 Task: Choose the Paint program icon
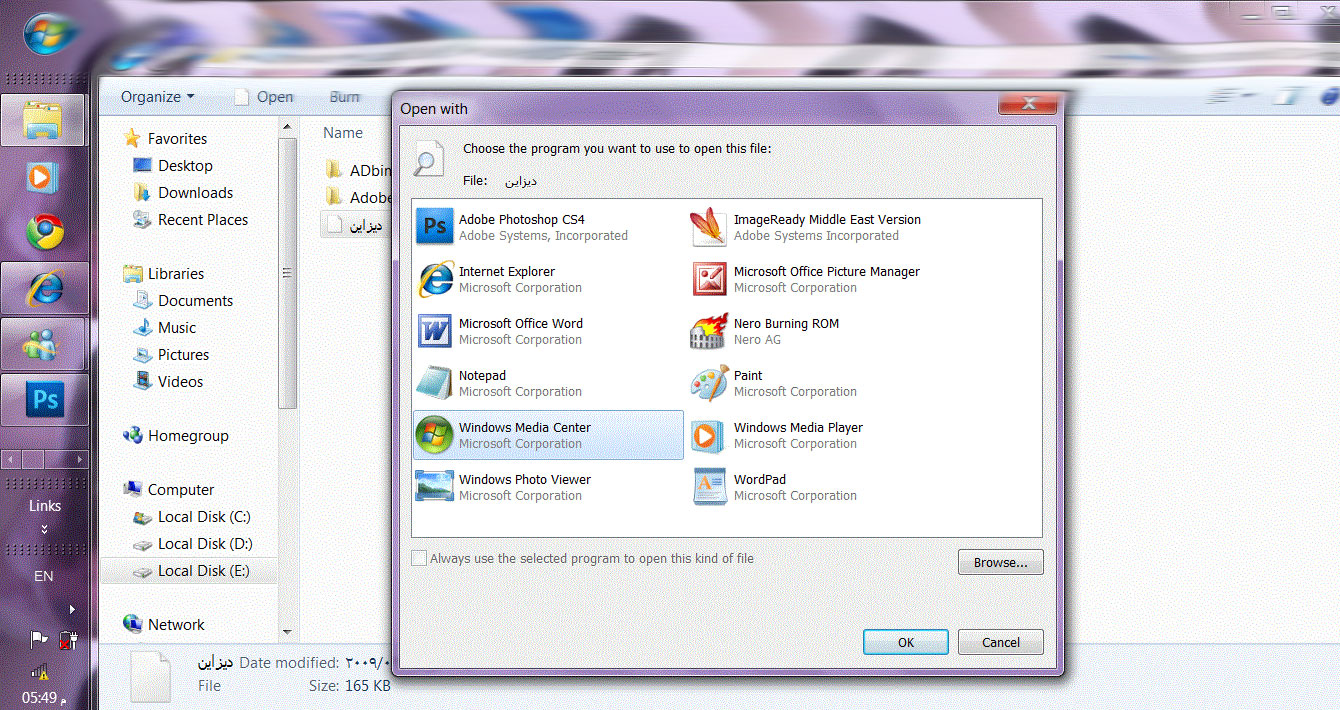coord(709,383)
